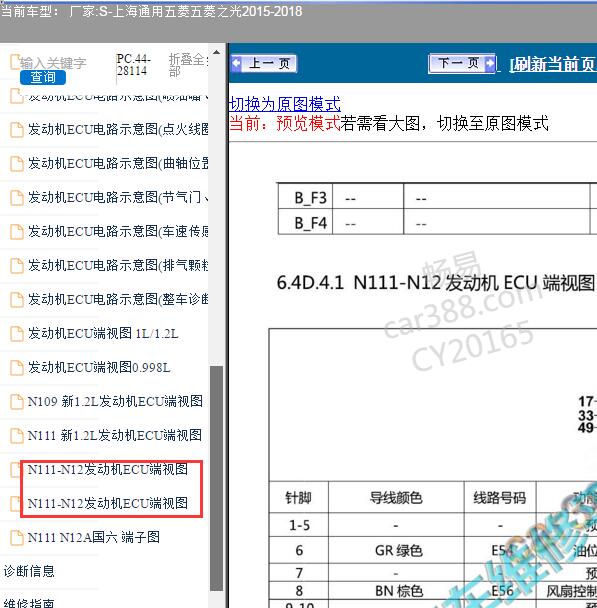Image resolution: width=597 pixels, height=608 pixels.
Task: Go to next page with 下一页
Action: 462,63
